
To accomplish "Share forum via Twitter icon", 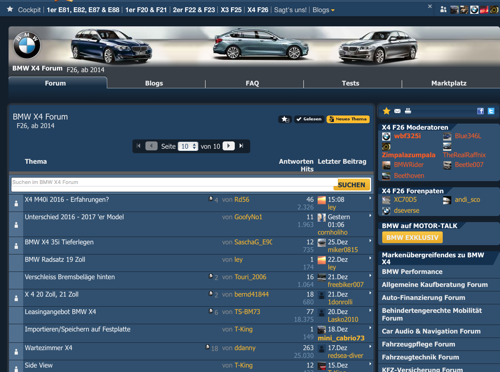I will [x=491, y=111].
